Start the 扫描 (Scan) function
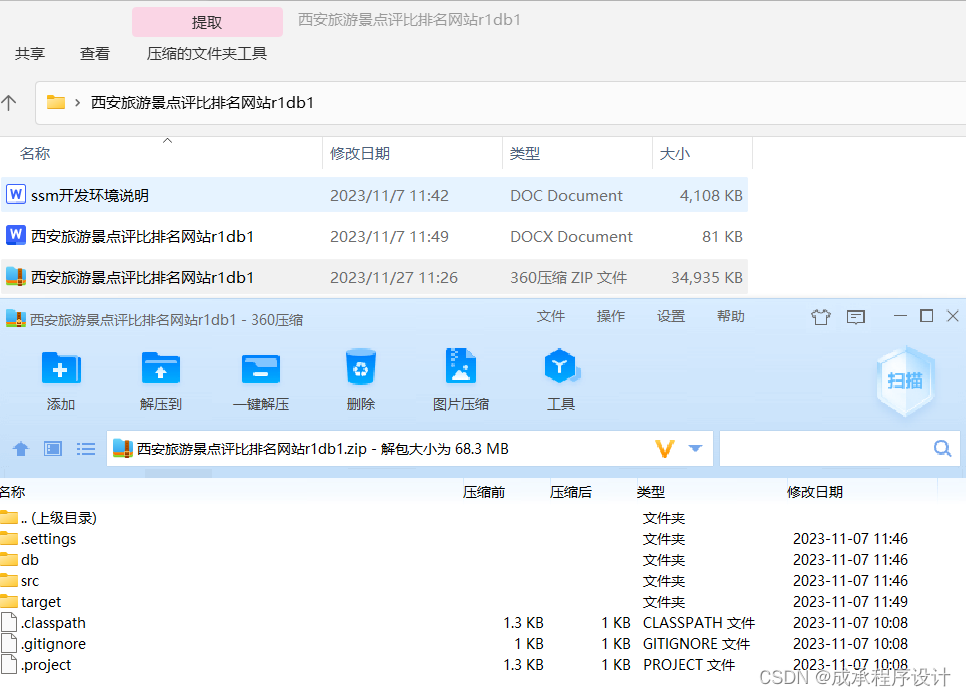The image size is (966, 696). click(904, 380)
